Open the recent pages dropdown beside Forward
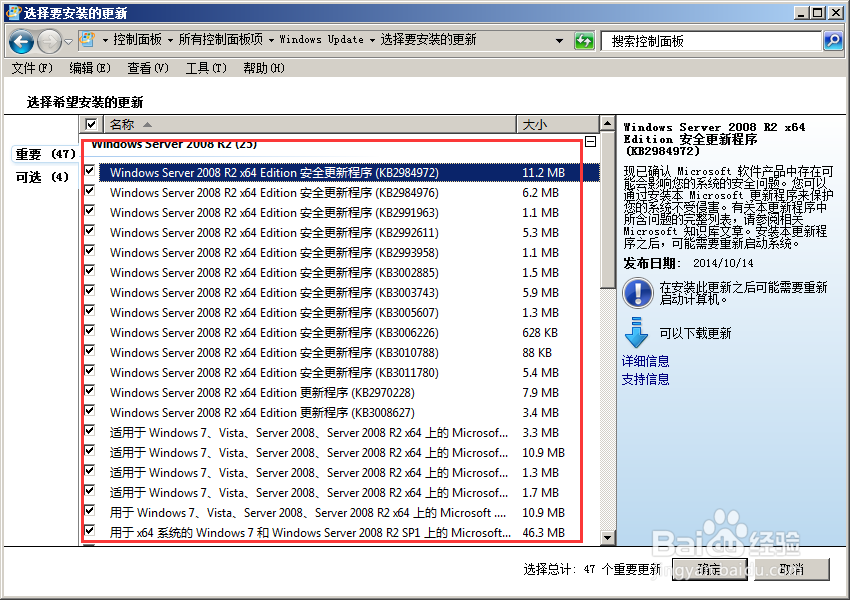 pyautogui.click(x=68, y=41)
